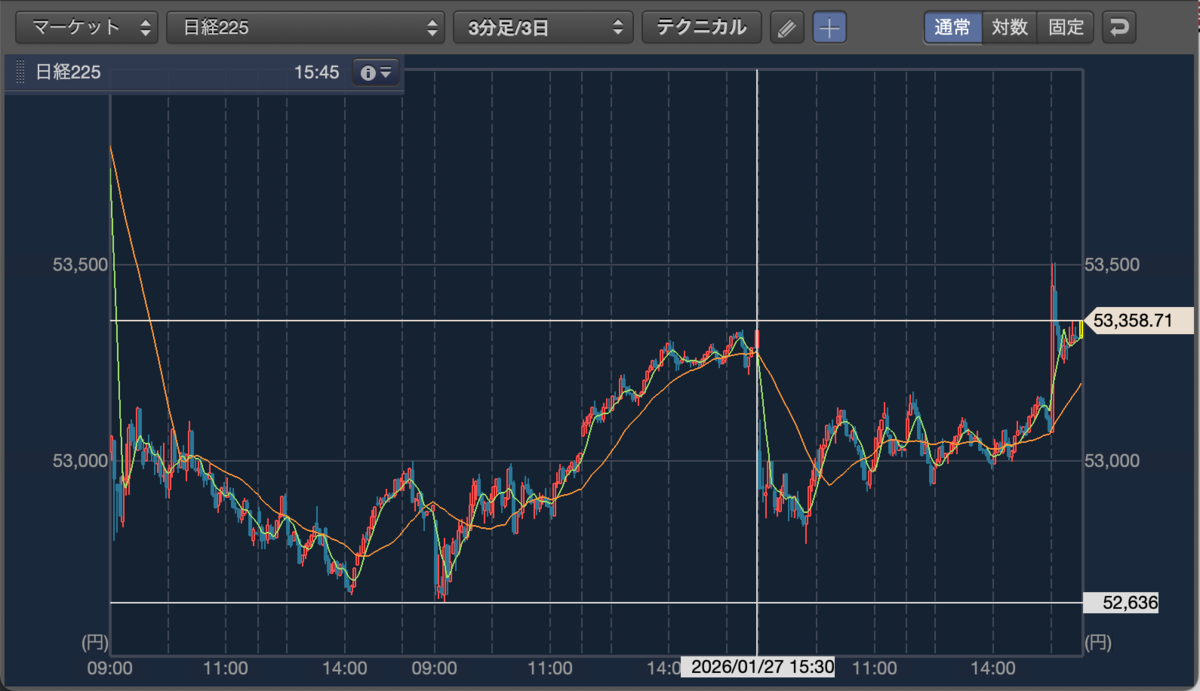Toggle the crosshair cursor icon
Screen dimensions: 1200x691
coord(829,28)
